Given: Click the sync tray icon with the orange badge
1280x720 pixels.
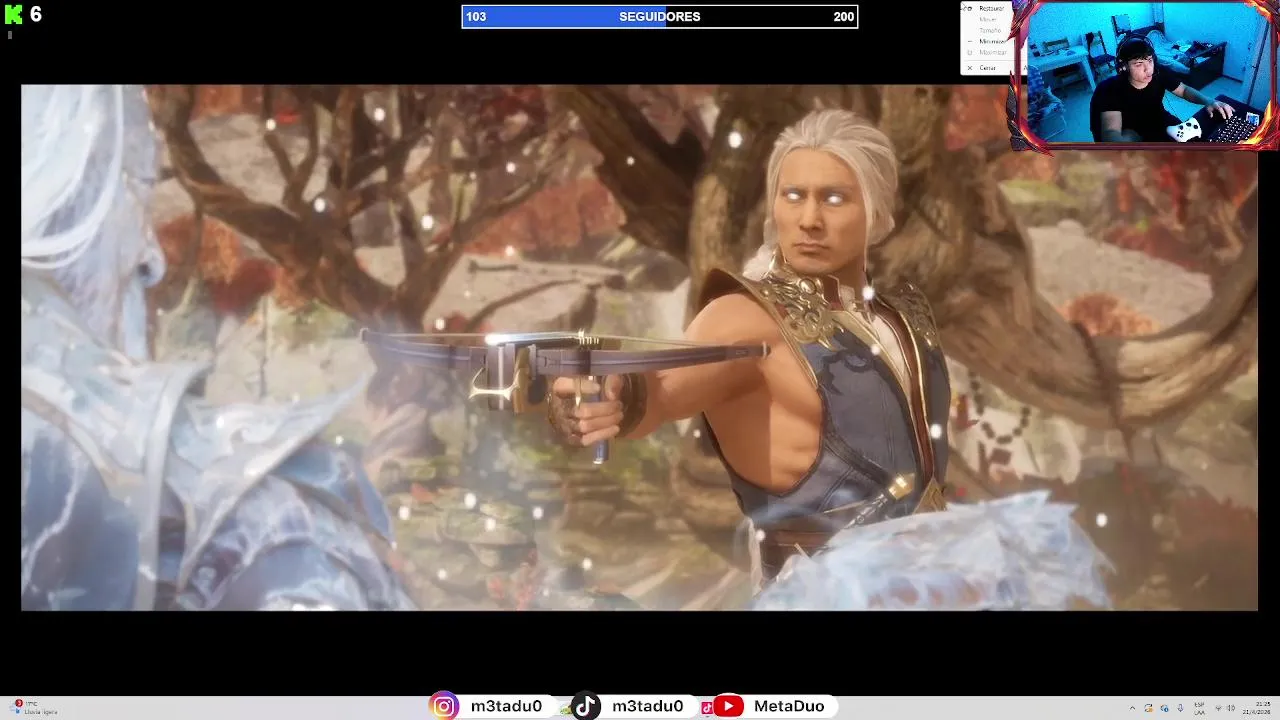Looking at the screenshot, I should (1148, 708).
